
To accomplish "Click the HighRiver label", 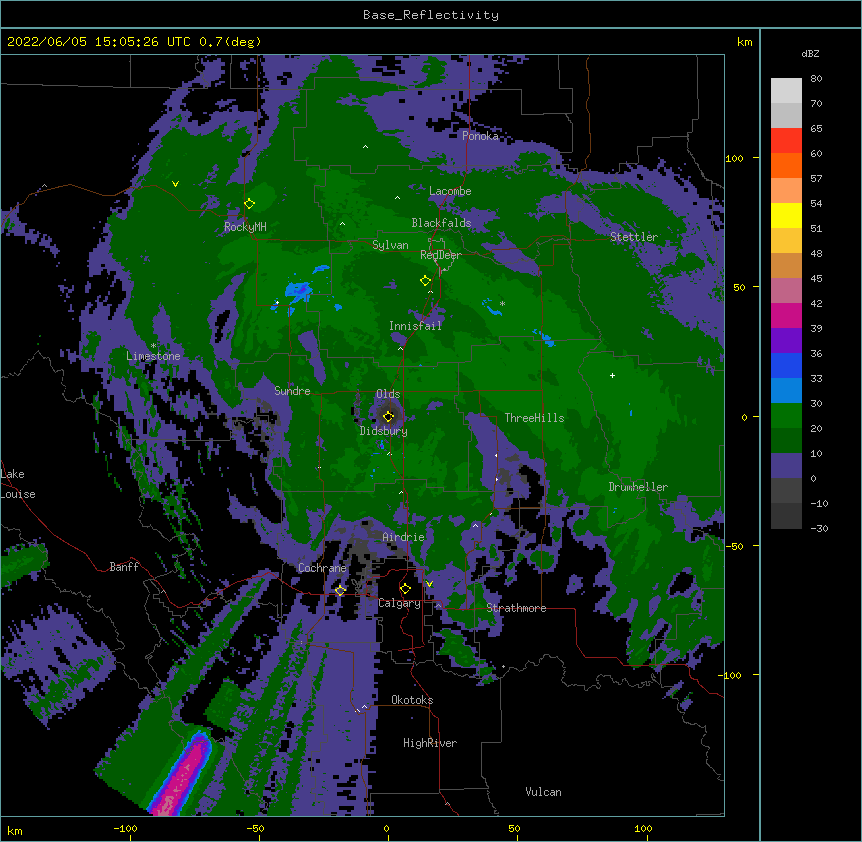I will pos(430,743).
